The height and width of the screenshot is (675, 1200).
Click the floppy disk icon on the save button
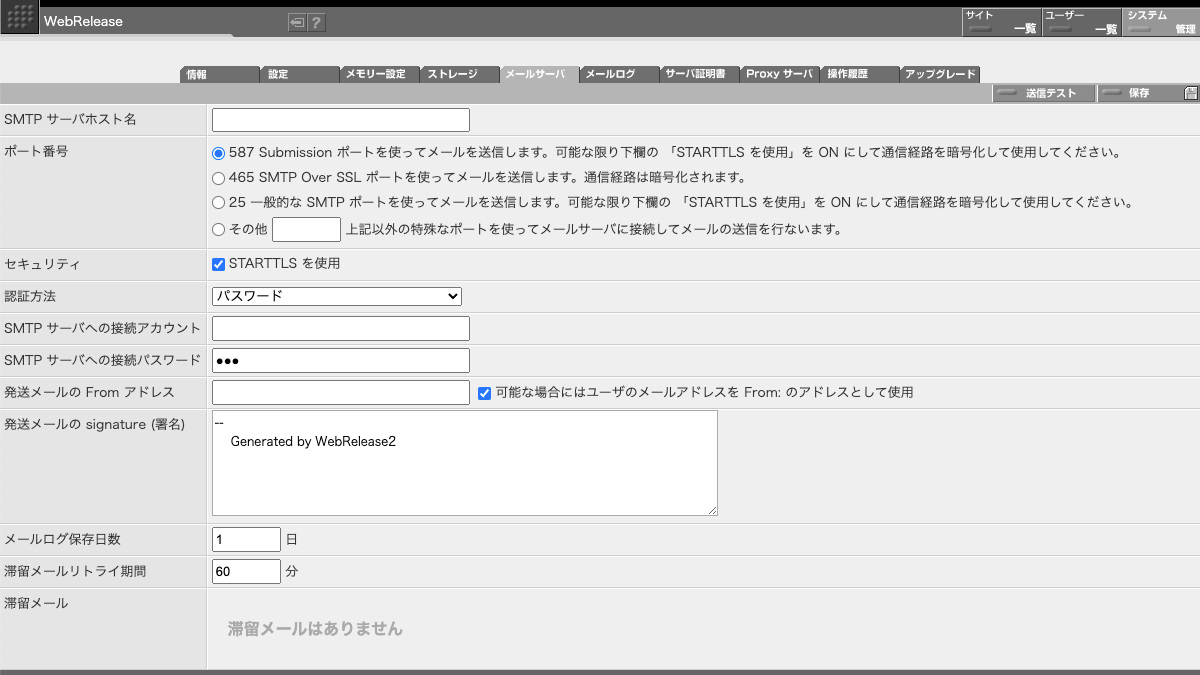point(1190,92)
